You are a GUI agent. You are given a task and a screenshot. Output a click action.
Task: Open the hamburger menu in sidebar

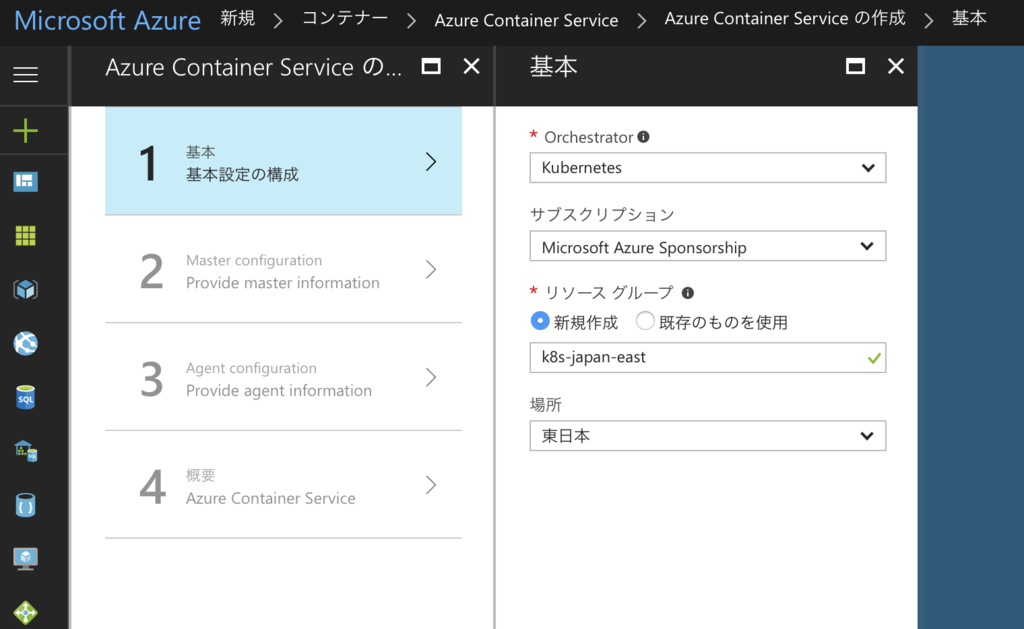click(25, 75)
